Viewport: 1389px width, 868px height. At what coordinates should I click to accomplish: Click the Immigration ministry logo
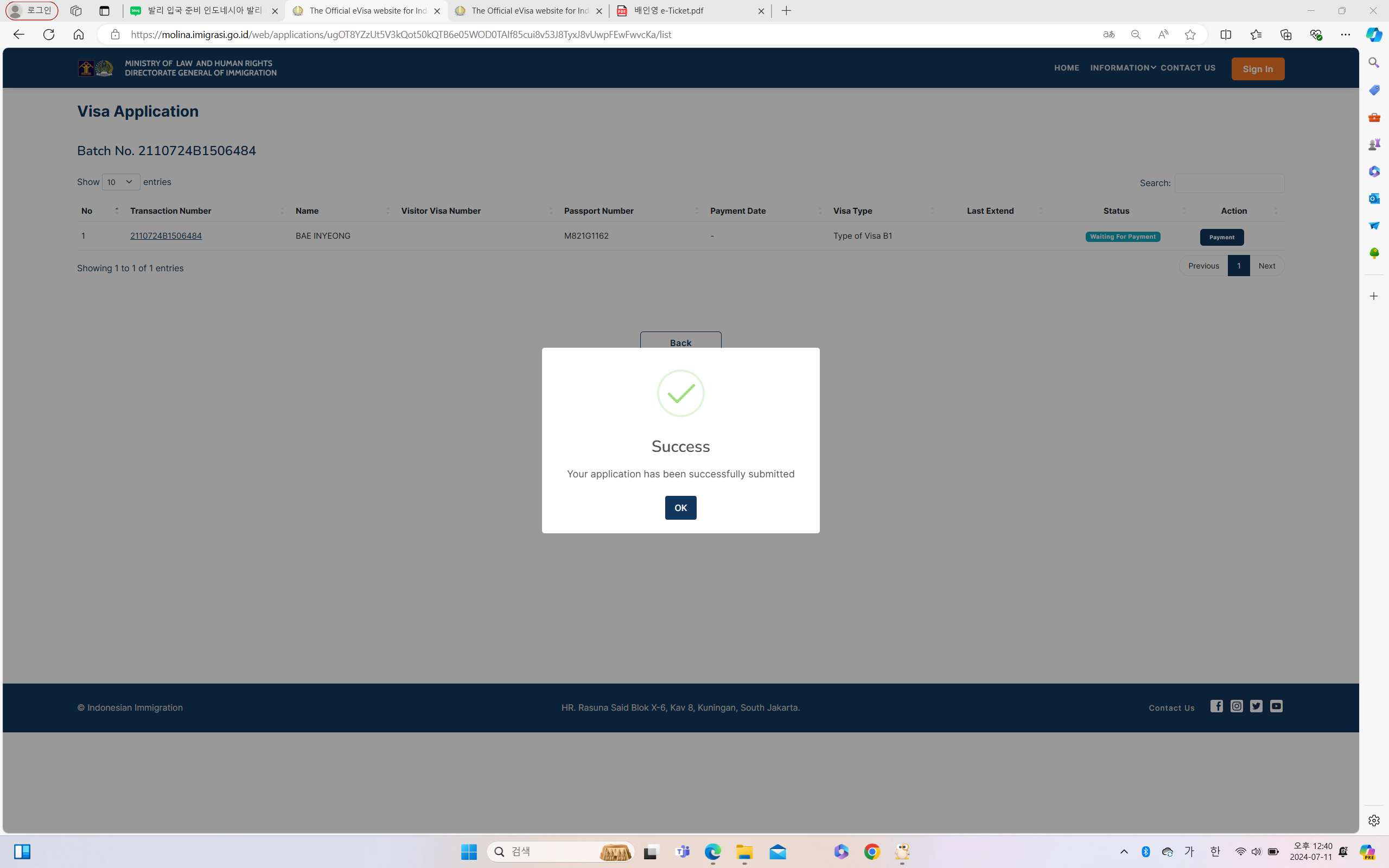click(x=177, y=68)
